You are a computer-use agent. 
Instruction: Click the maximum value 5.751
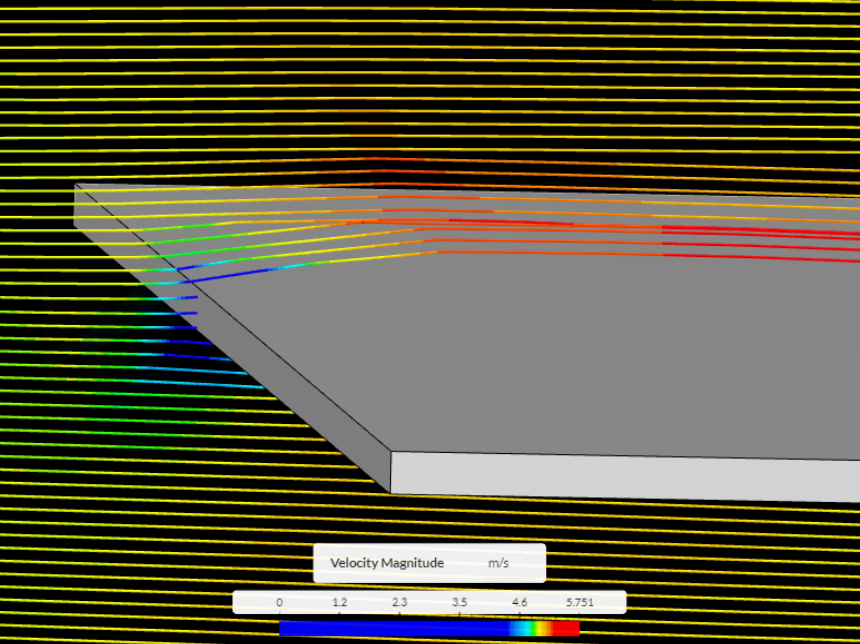point(580,602)
